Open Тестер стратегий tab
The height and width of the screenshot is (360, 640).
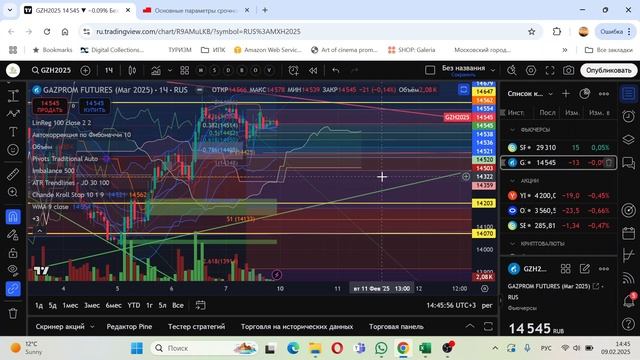pyautogui.click(x=196, y=327)
